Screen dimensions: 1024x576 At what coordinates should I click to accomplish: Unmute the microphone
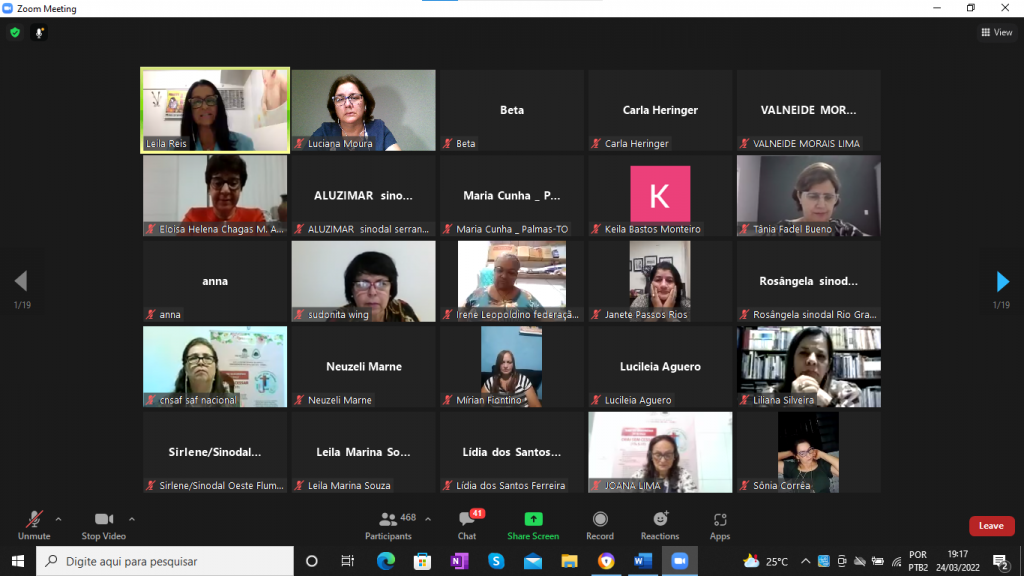point(34,524)
